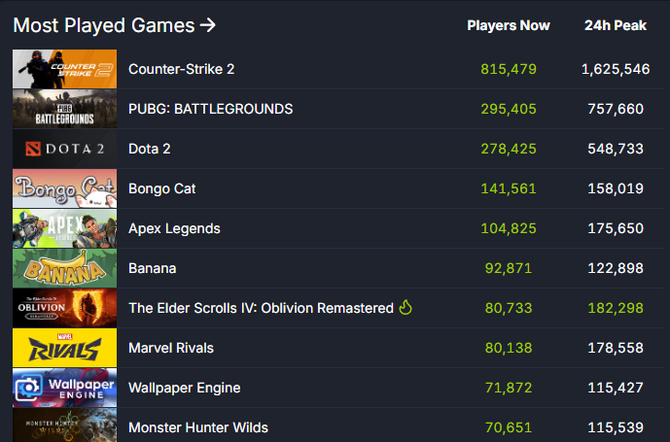The width and height of the screenshot is (670, 442).
Task: Click the Players Now column header
Action: click(508, 25)
